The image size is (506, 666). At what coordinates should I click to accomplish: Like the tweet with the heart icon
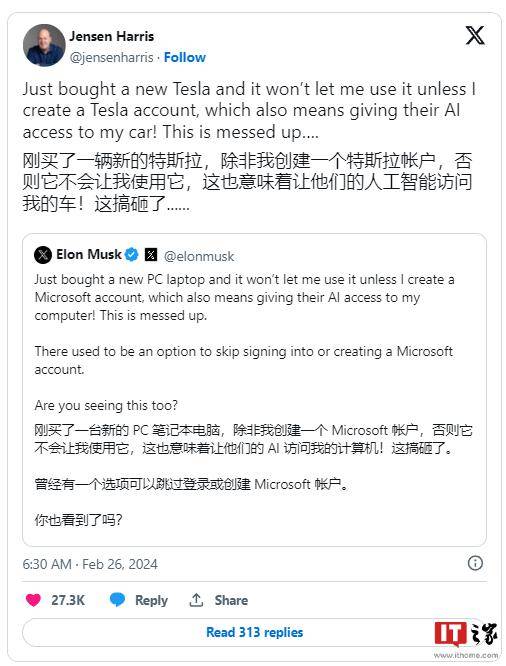(33, 600)
